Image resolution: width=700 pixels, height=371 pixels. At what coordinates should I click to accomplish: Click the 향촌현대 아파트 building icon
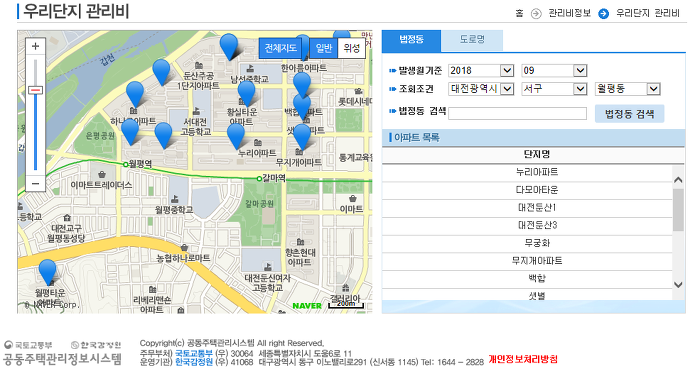point(300,242)
